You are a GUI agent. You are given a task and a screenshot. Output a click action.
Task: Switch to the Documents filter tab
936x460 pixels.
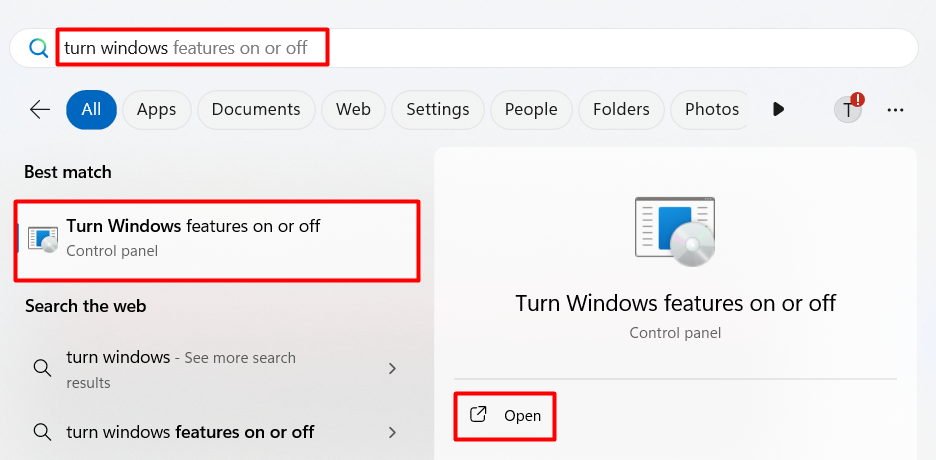tap(256, 110)
